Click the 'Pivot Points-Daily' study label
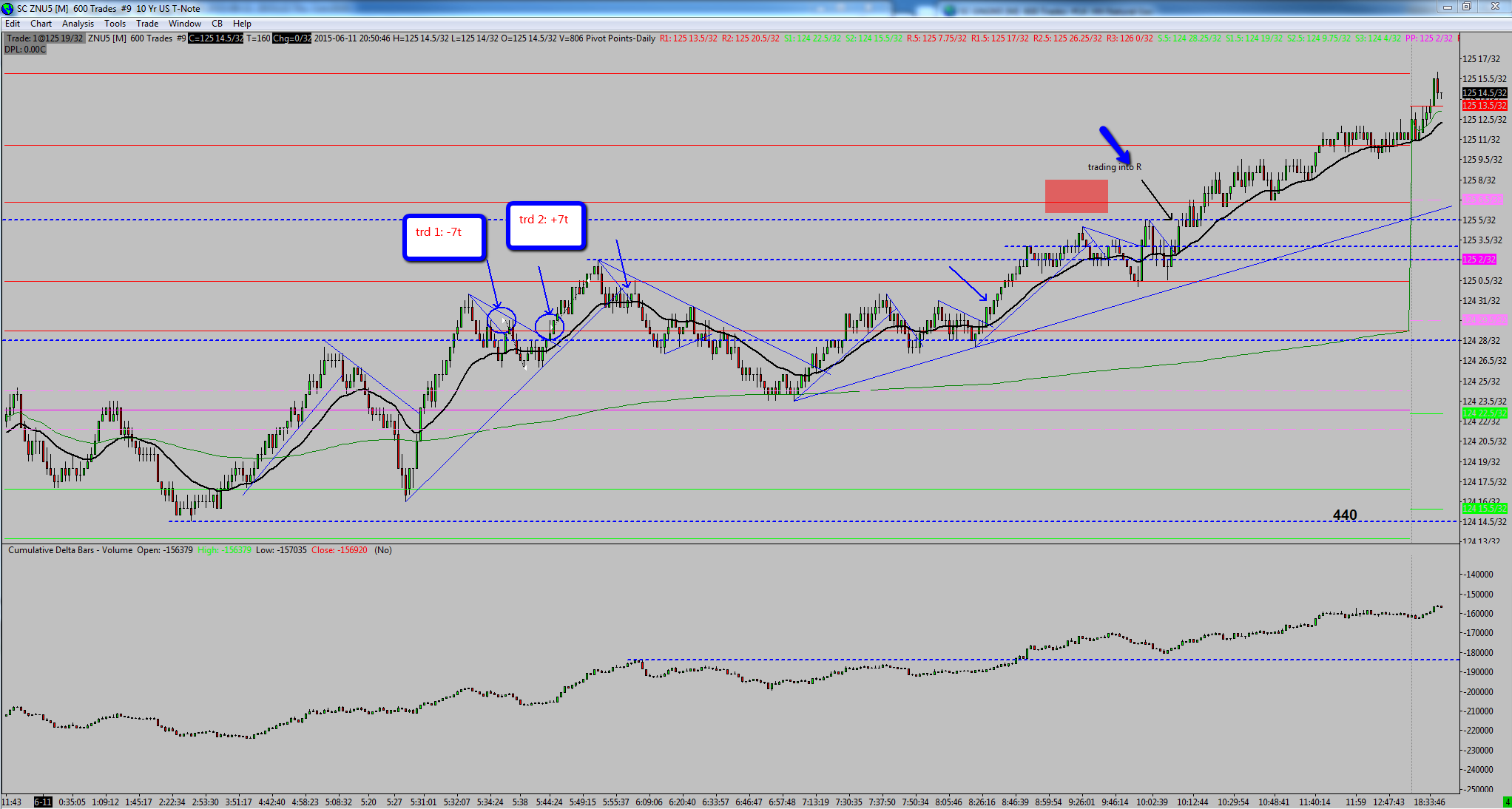Image resolution: width=1512 pixels, height=809 pixels. [621, 38]
